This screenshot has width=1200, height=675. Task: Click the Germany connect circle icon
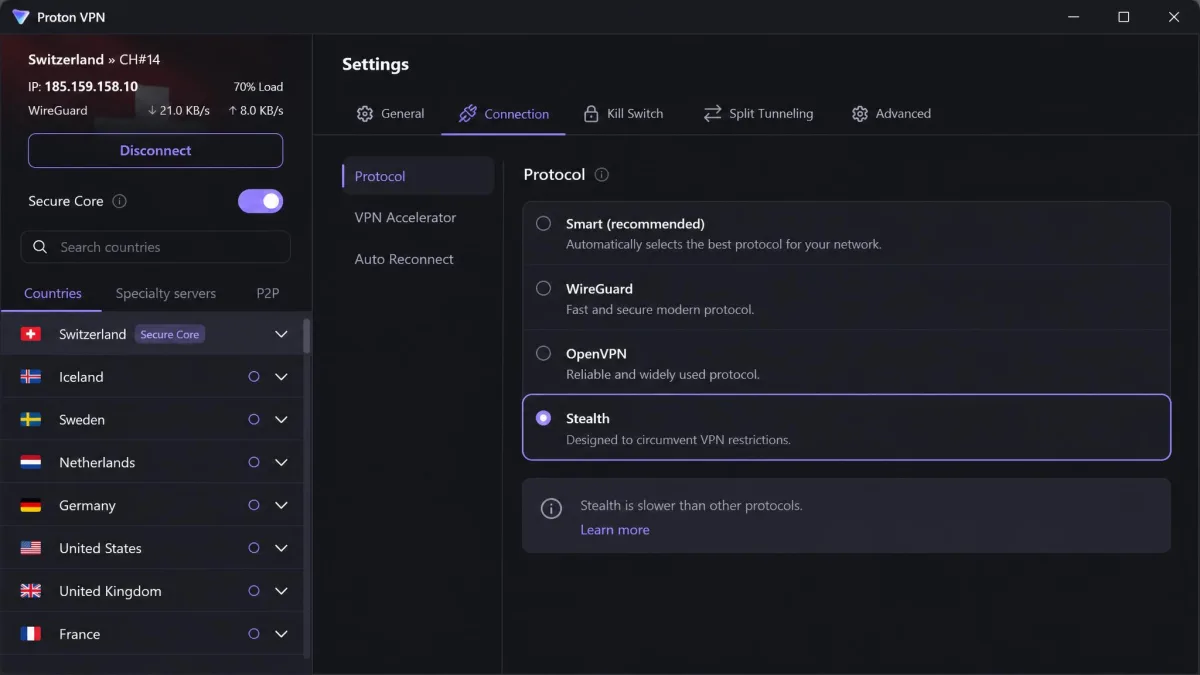point(254,506)
